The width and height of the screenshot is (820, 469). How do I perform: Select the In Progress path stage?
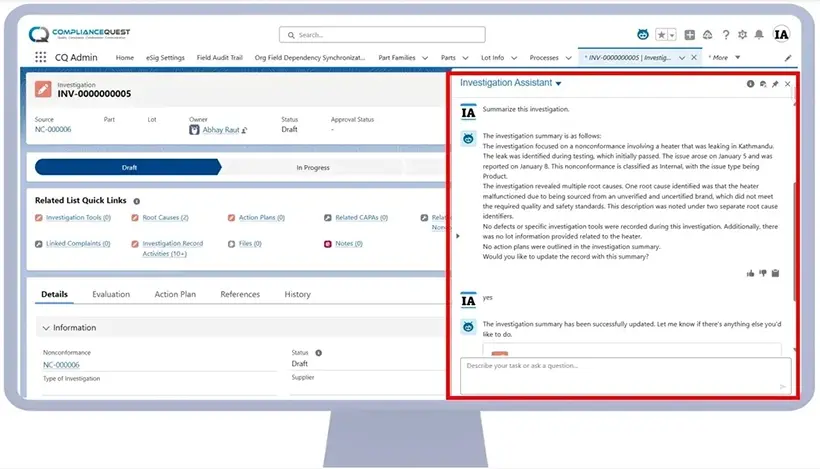point(313,167)
